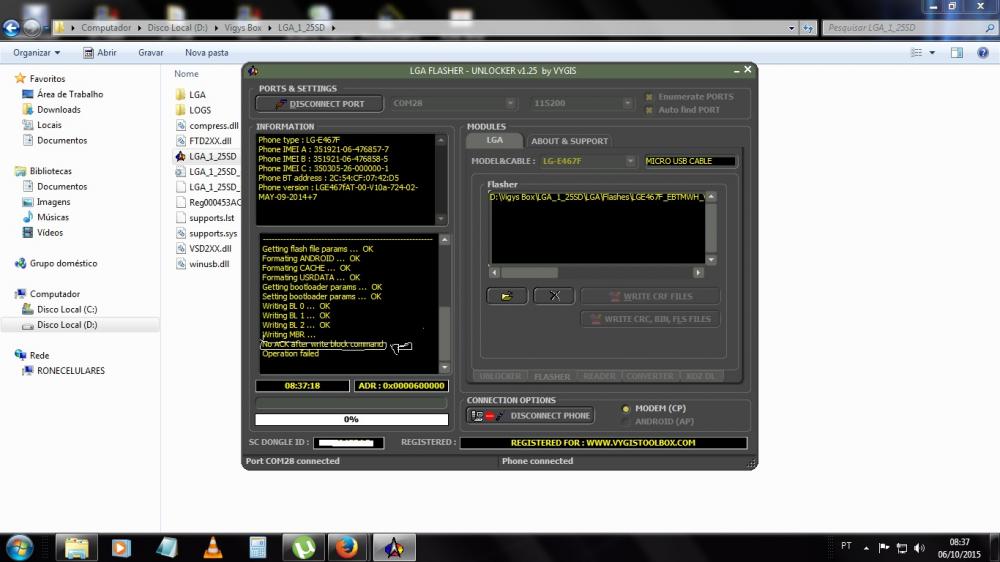Clear flasher file with X button

pyautogui.click(x=554, y=296)
